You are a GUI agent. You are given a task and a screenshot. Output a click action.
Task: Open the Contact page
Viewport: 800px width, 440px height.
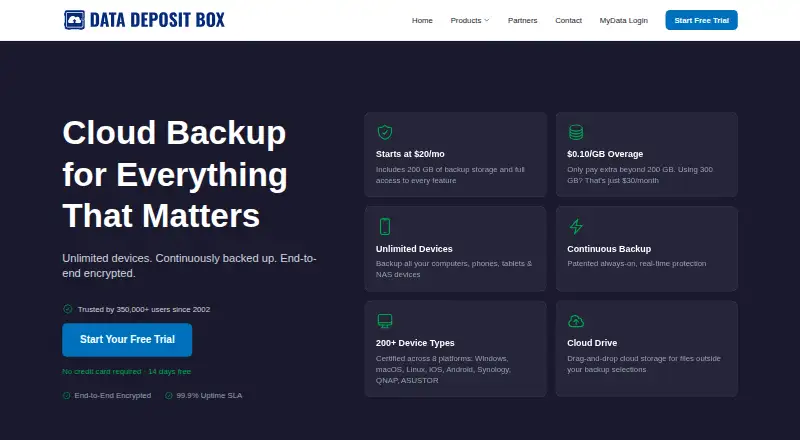point(568,20)
